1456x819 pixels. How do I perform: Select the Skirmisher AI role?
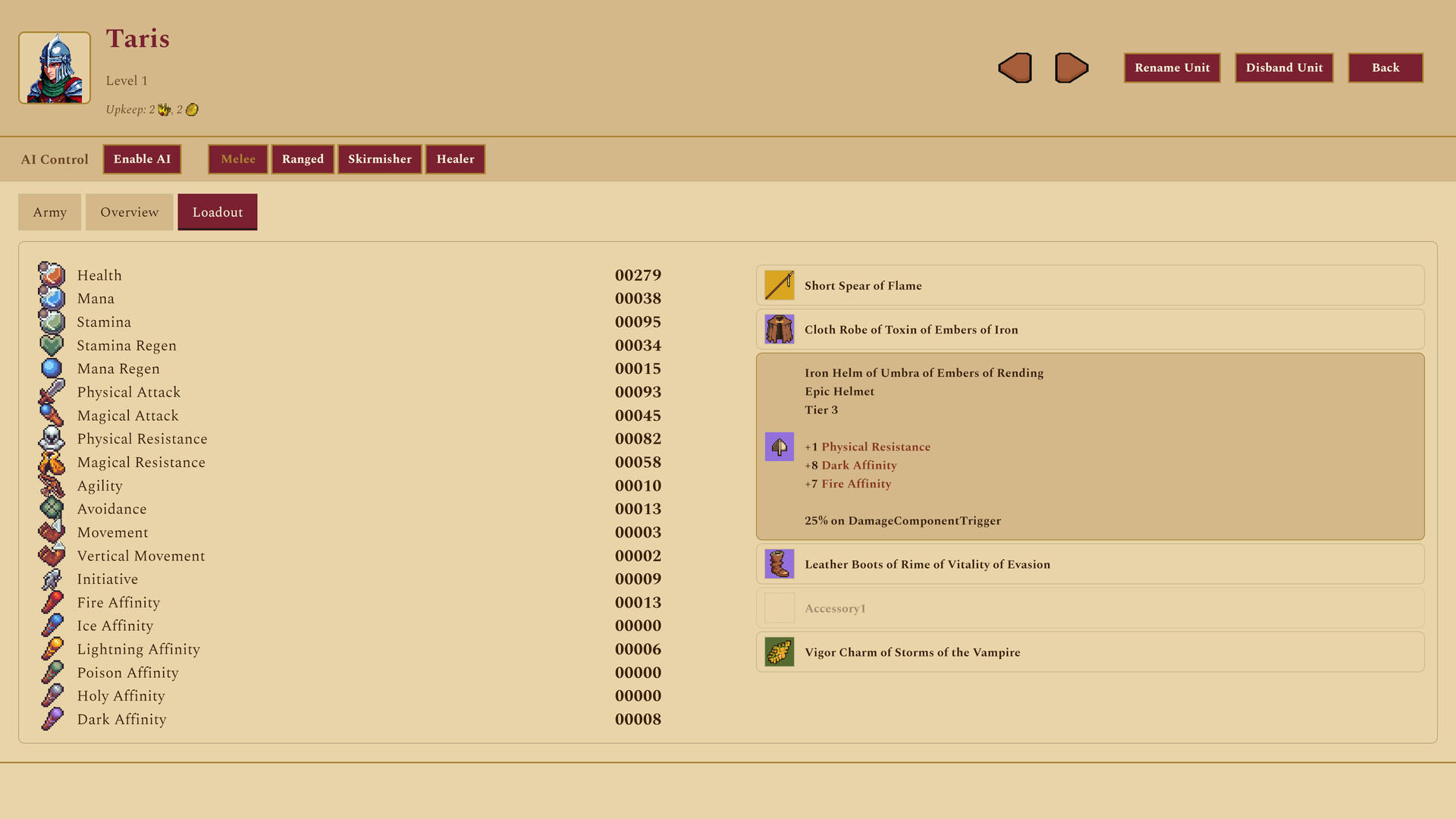pyautogui.click(x=379, y=159)
